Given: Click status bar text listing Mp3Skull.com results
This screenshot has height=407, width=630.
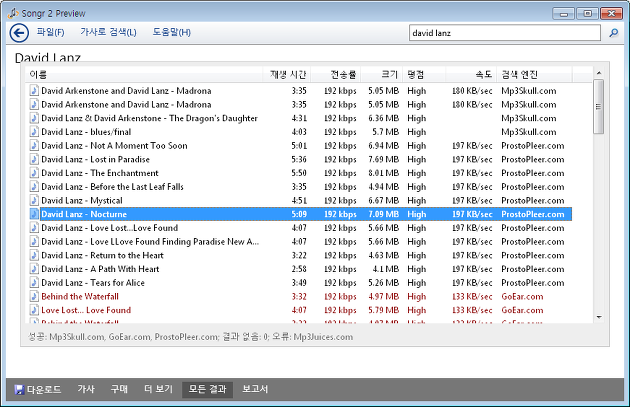Looking at the screenshot, I should [190, 337].
